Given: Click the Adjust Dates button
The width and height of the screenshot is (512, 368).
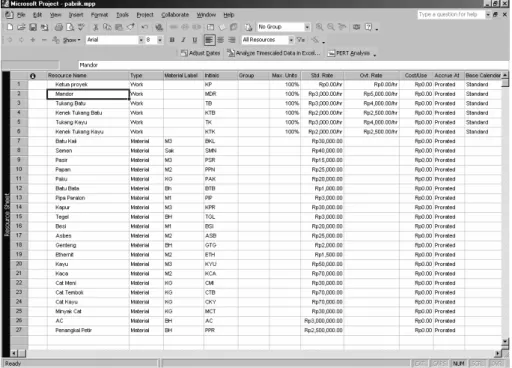Looking at the screenshot, I should tap(200, 53).
